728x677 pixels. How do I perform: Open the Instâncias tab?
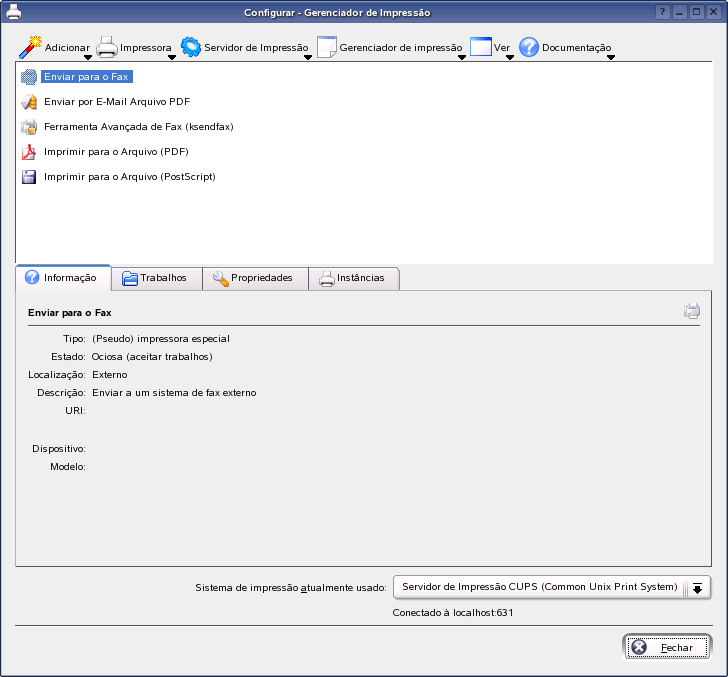click(x=354, y=278)
